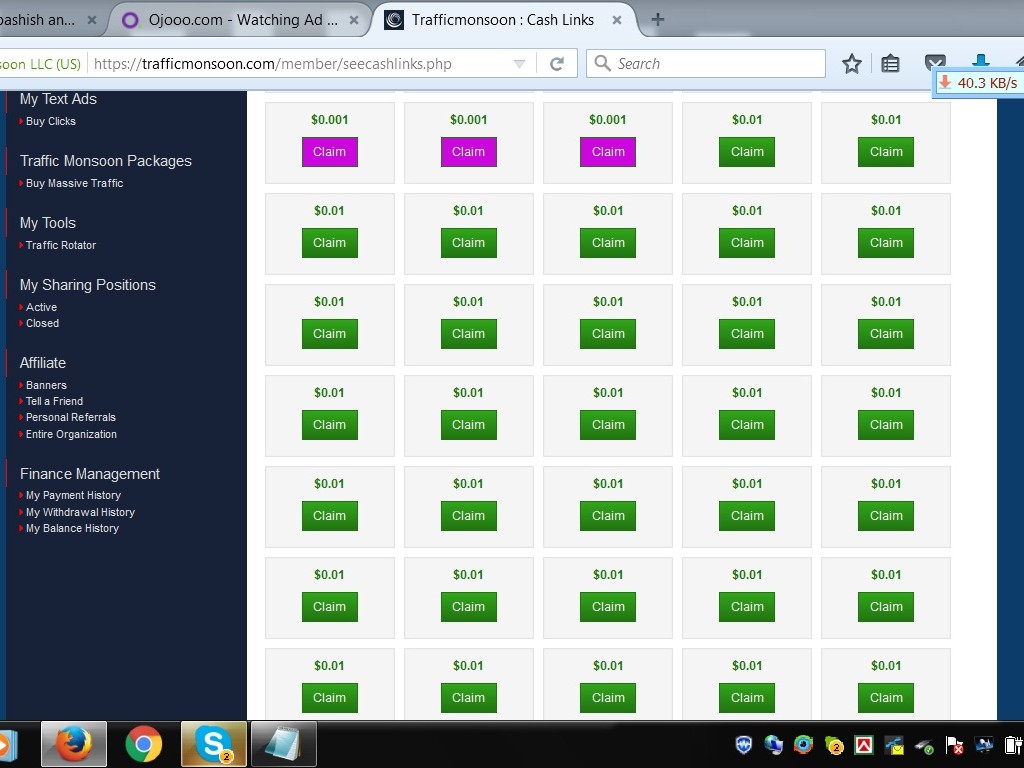Claim the first $0.01 link in top row

[x=747, y=152]
